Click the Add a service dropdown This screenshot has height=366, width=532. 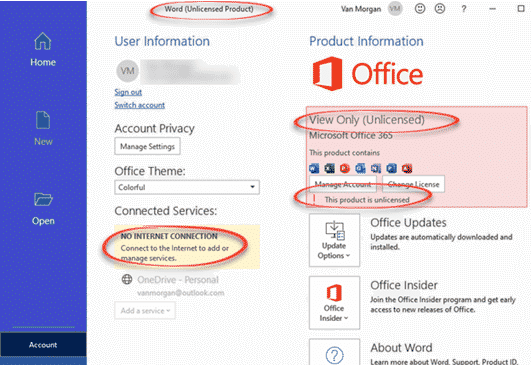tap(145, 310)
